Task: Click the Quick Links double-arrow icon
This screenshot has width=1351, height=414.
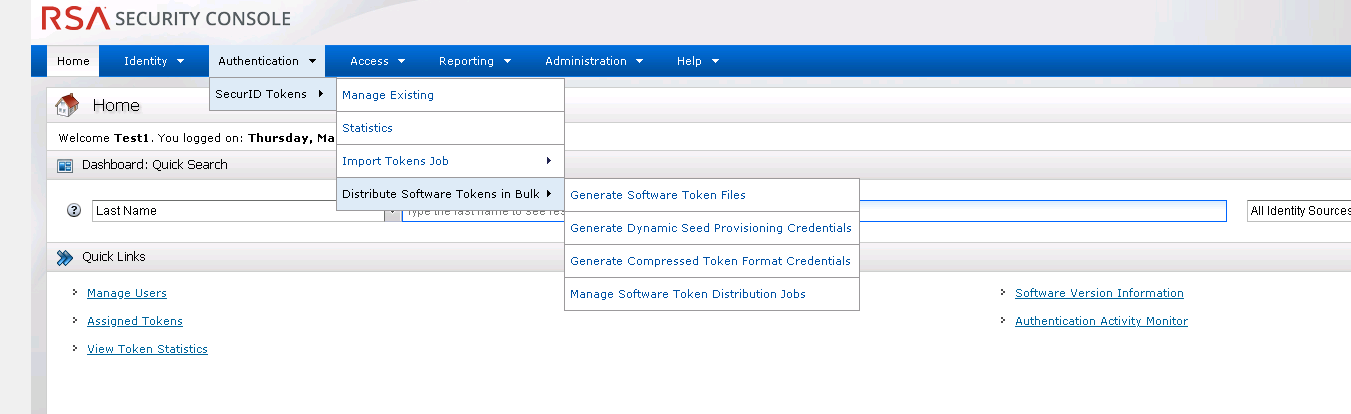Action: (x=65, y=257)
